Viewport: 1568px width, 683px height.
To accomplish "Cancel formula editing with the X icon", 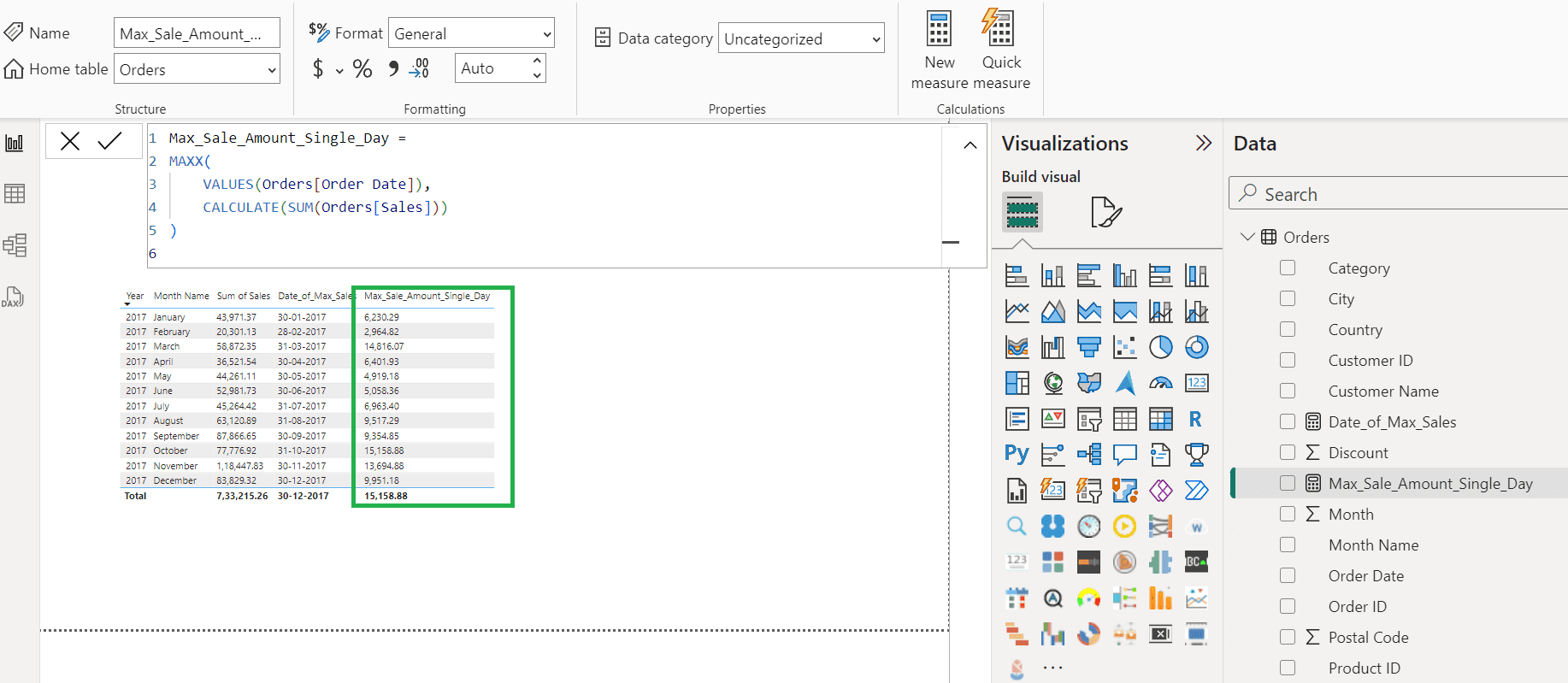I will (x=70, y=141).
